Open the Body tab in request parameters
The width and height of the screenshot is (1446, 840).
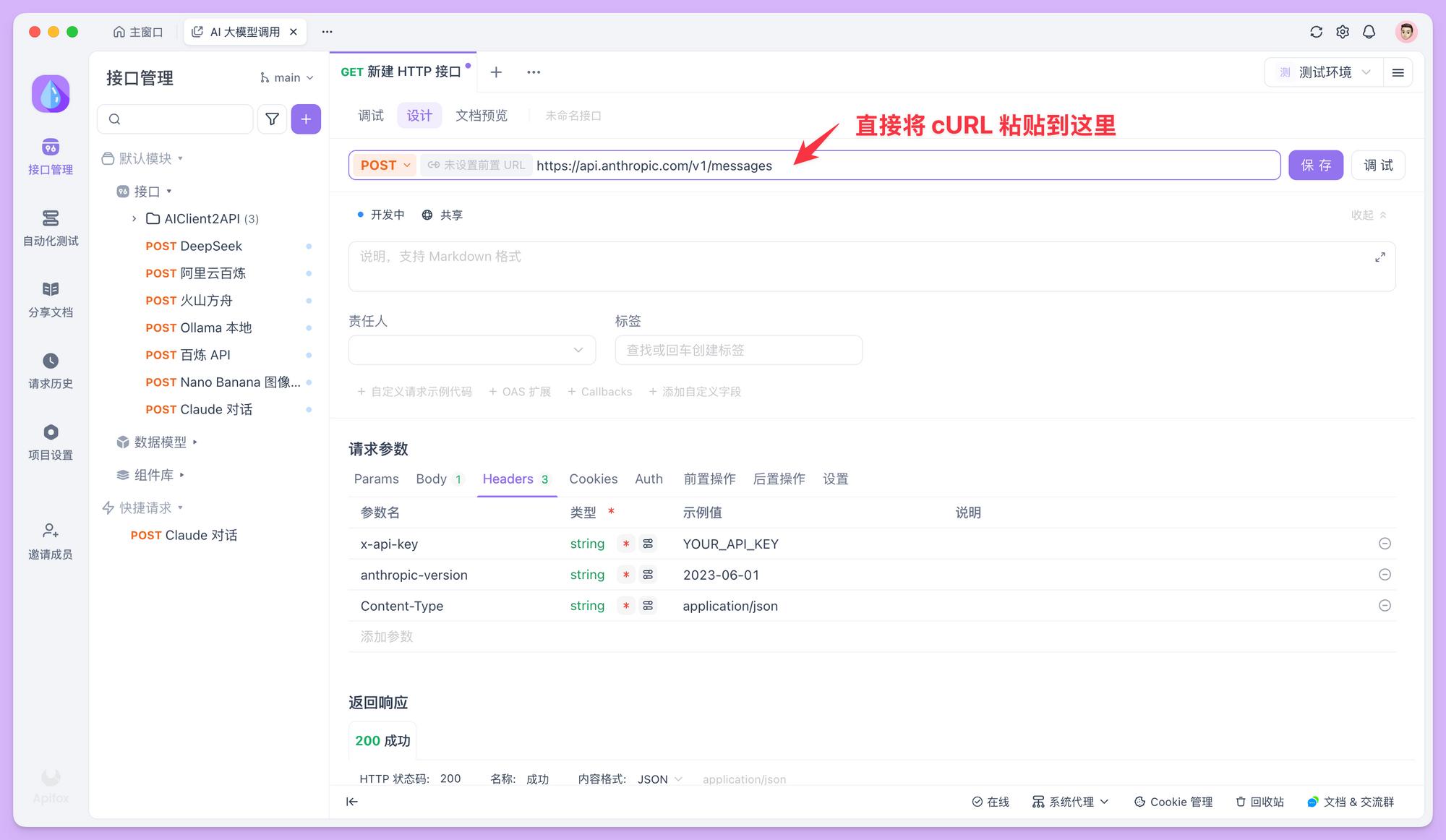coord(432,479)
